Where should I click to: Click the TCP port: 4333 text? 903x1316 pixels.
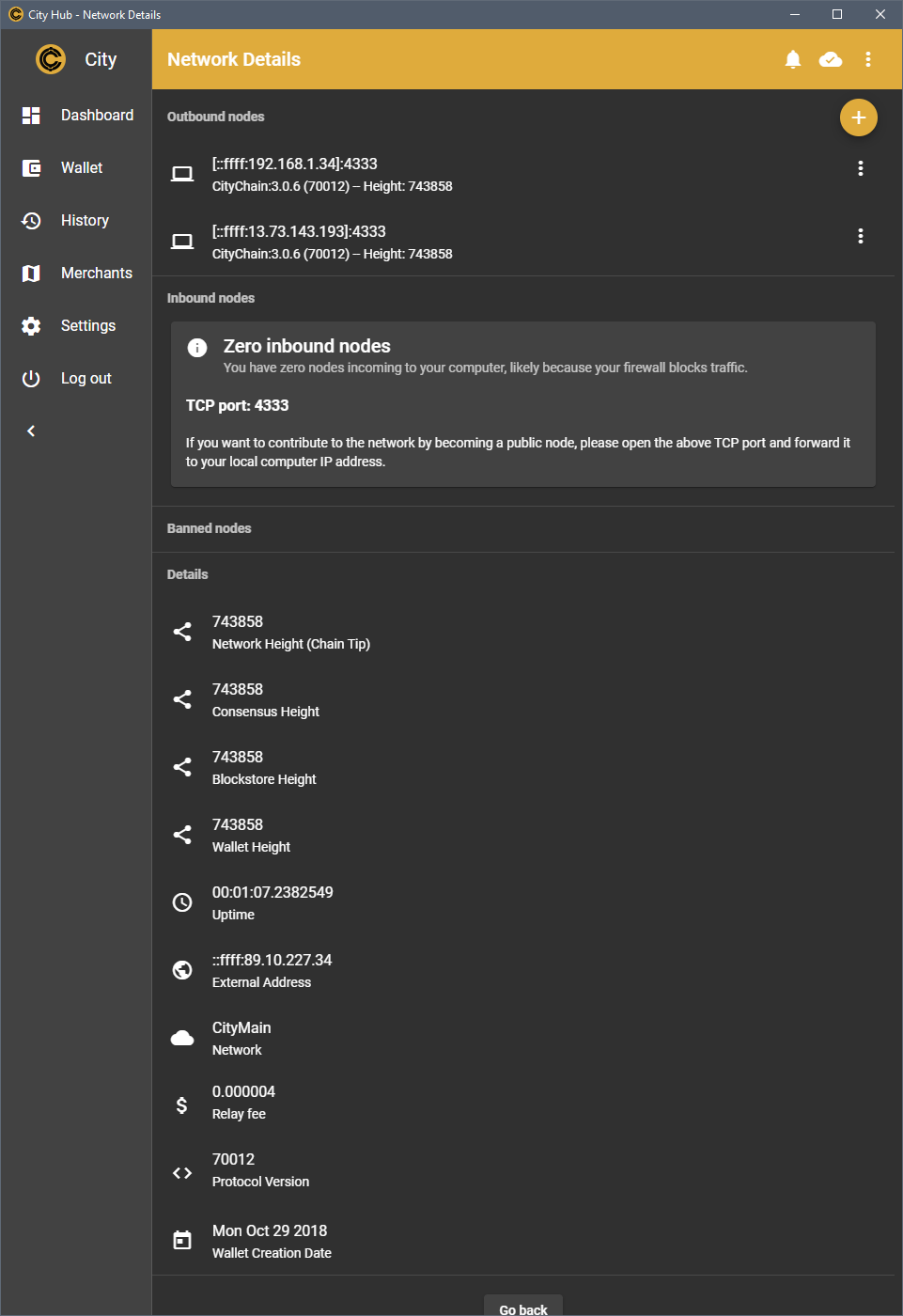pyautogui.click(x=238, y=405)
